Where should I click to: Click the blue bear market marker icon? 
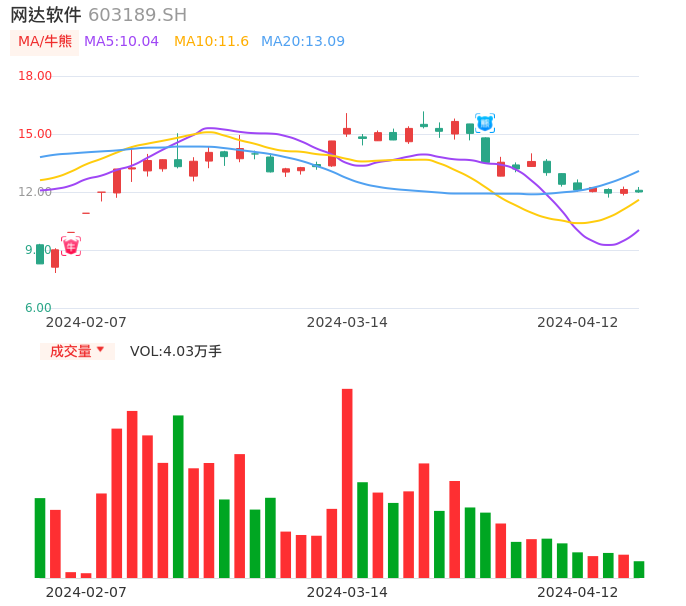pyautogui.click(x=485, y=123)
